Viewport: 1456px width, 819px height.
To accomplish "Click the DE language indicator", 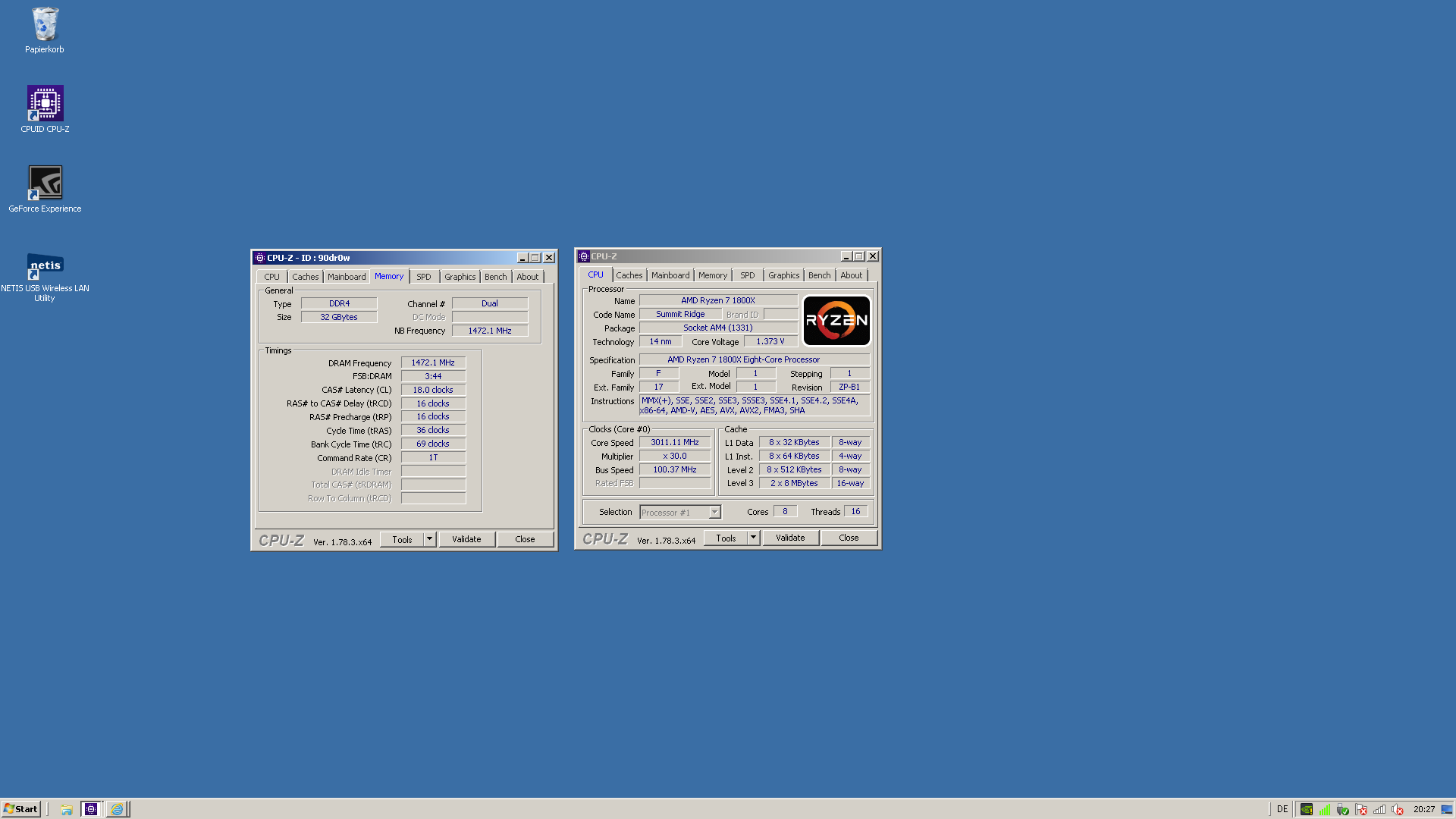I will coord(1282,809).
